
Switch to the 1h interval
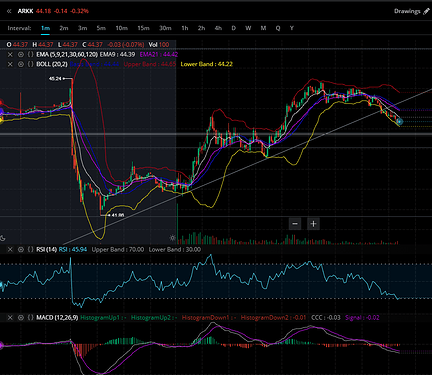(185, 28)
